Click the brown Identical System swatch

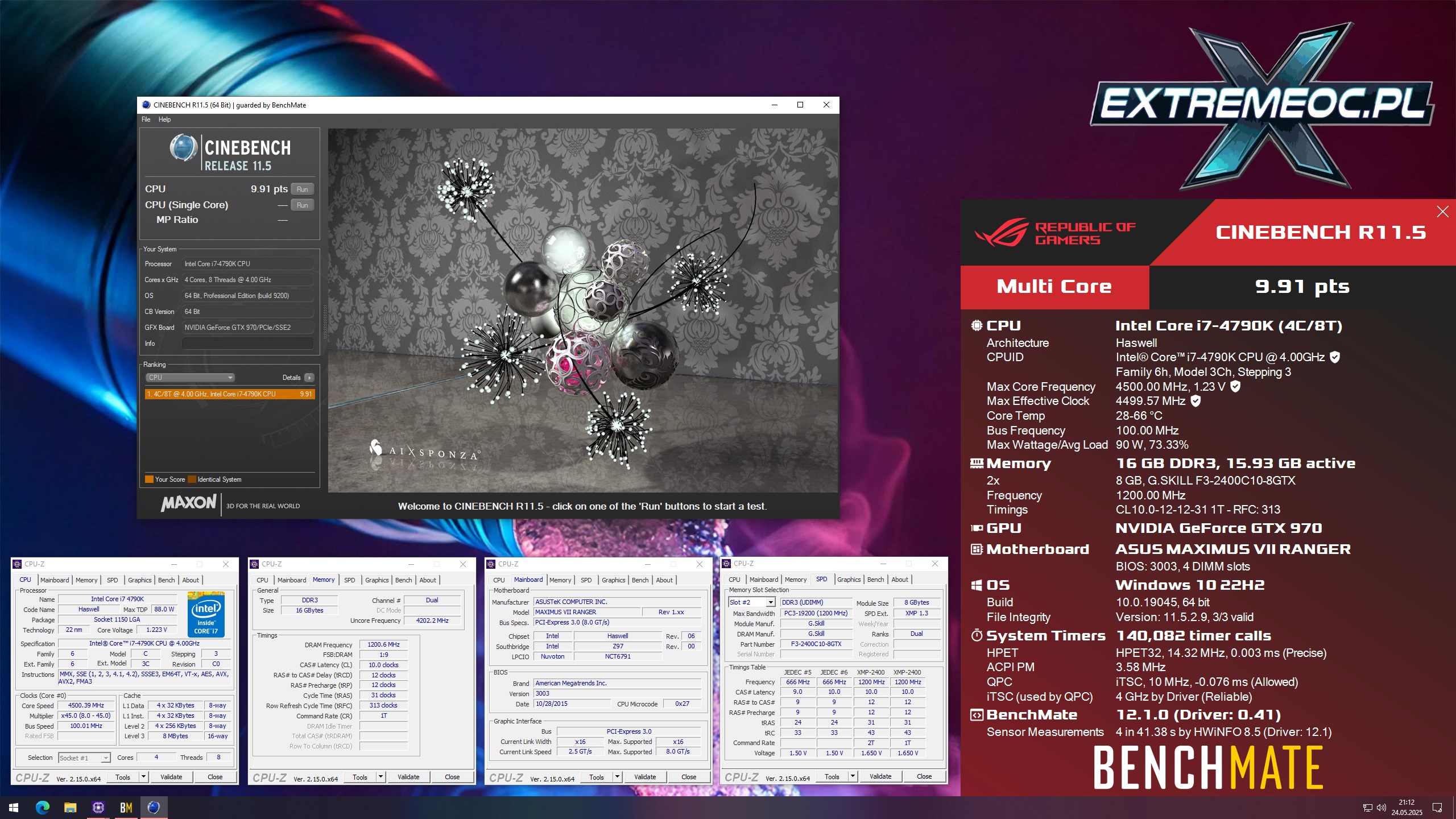192,479
